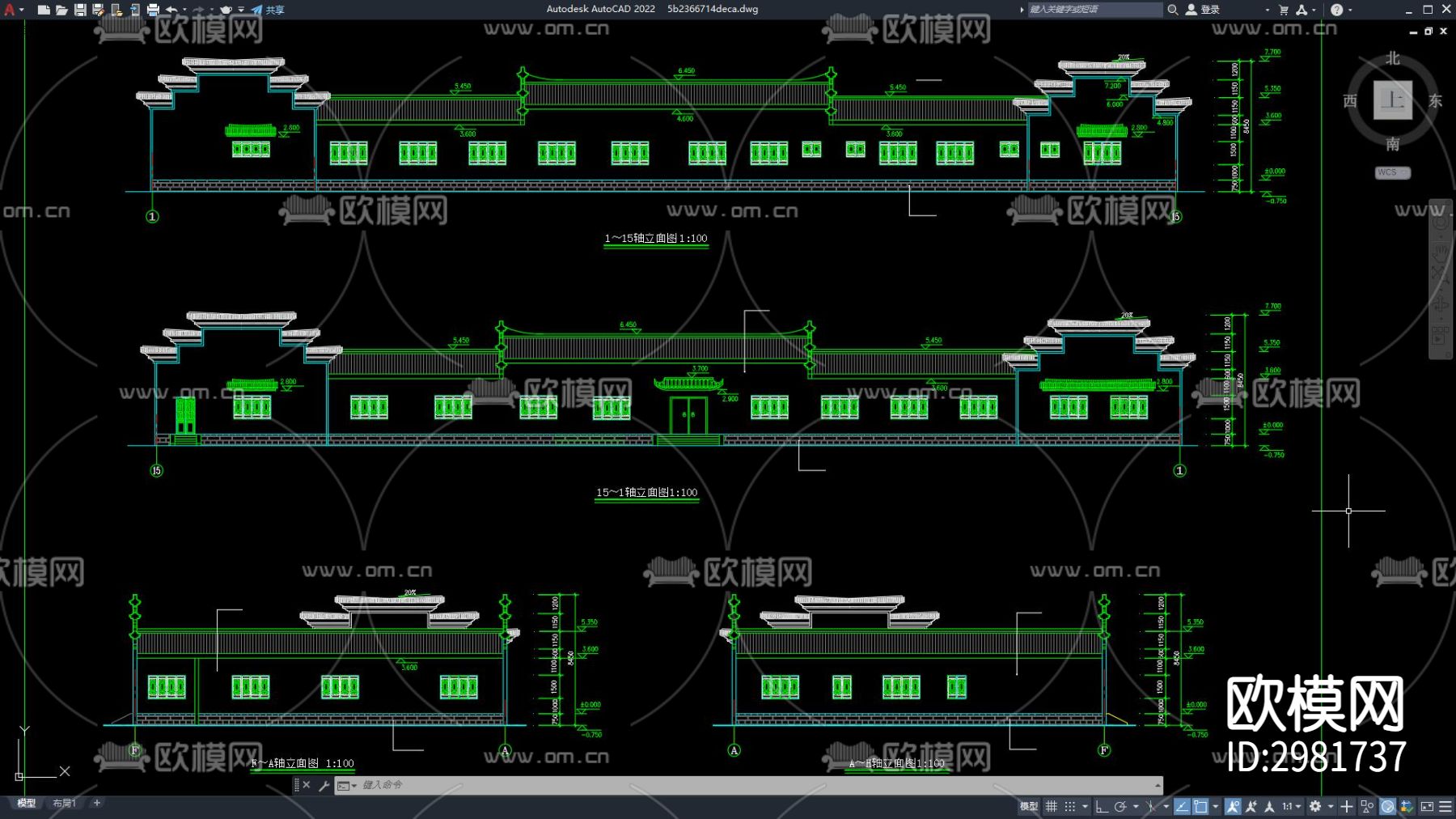Switch to the 模型 tab

tap(27, 803)
